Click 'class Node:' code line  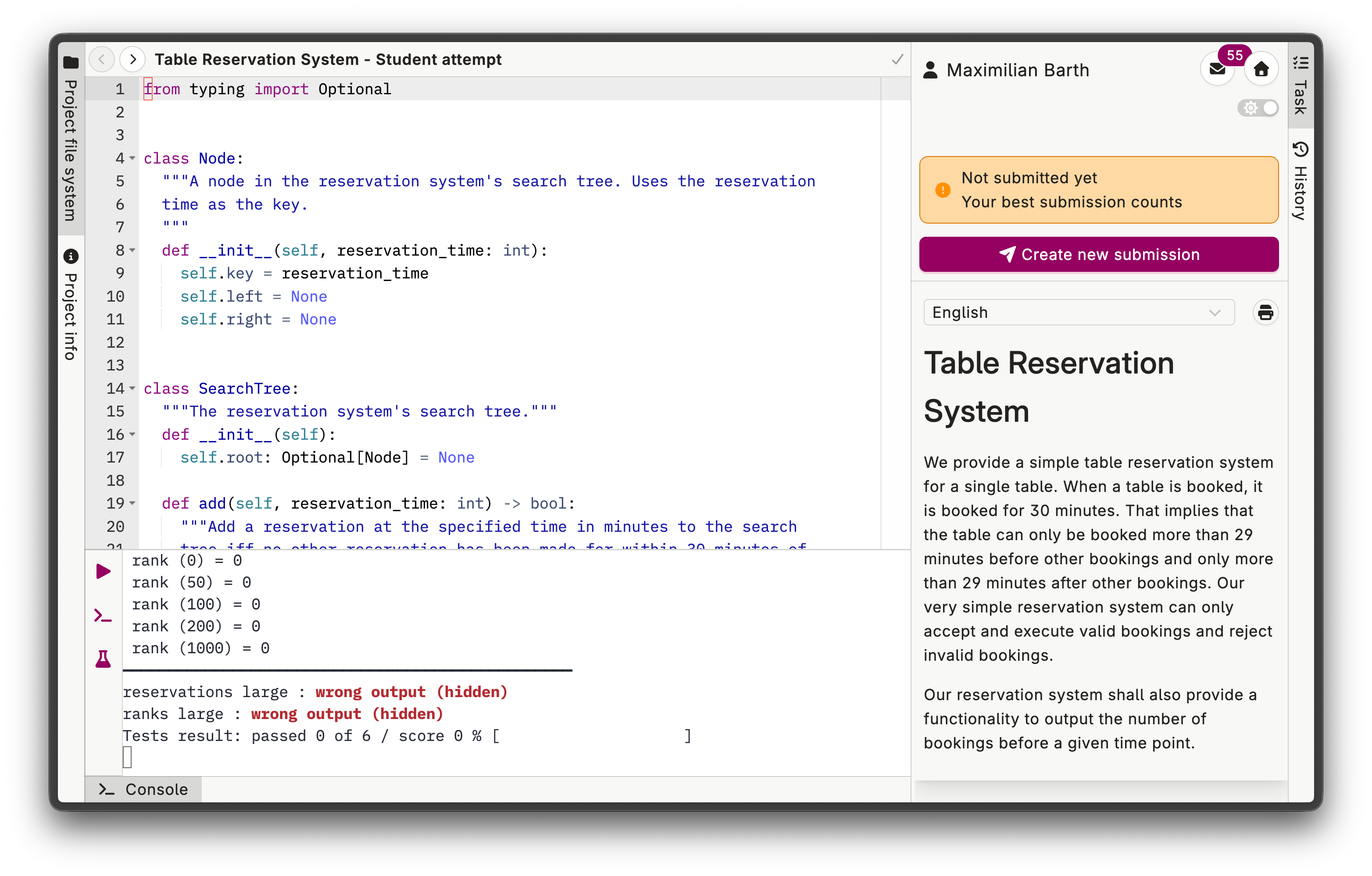click(x=194, y=158)
